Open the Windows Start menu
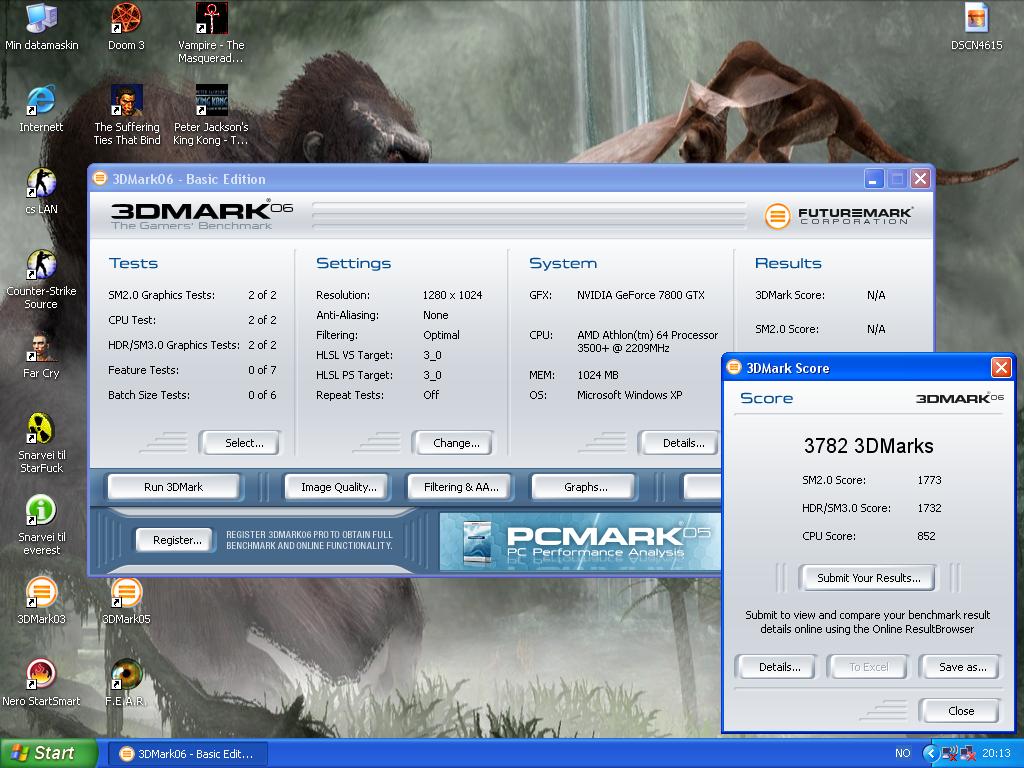The image size is (1024, 768). pyautogui.click(x=48, y=754)
